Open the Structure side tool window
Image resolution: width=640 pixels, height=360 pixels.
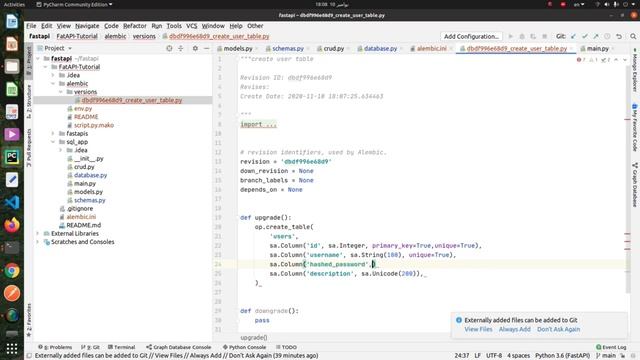point(29,102)
